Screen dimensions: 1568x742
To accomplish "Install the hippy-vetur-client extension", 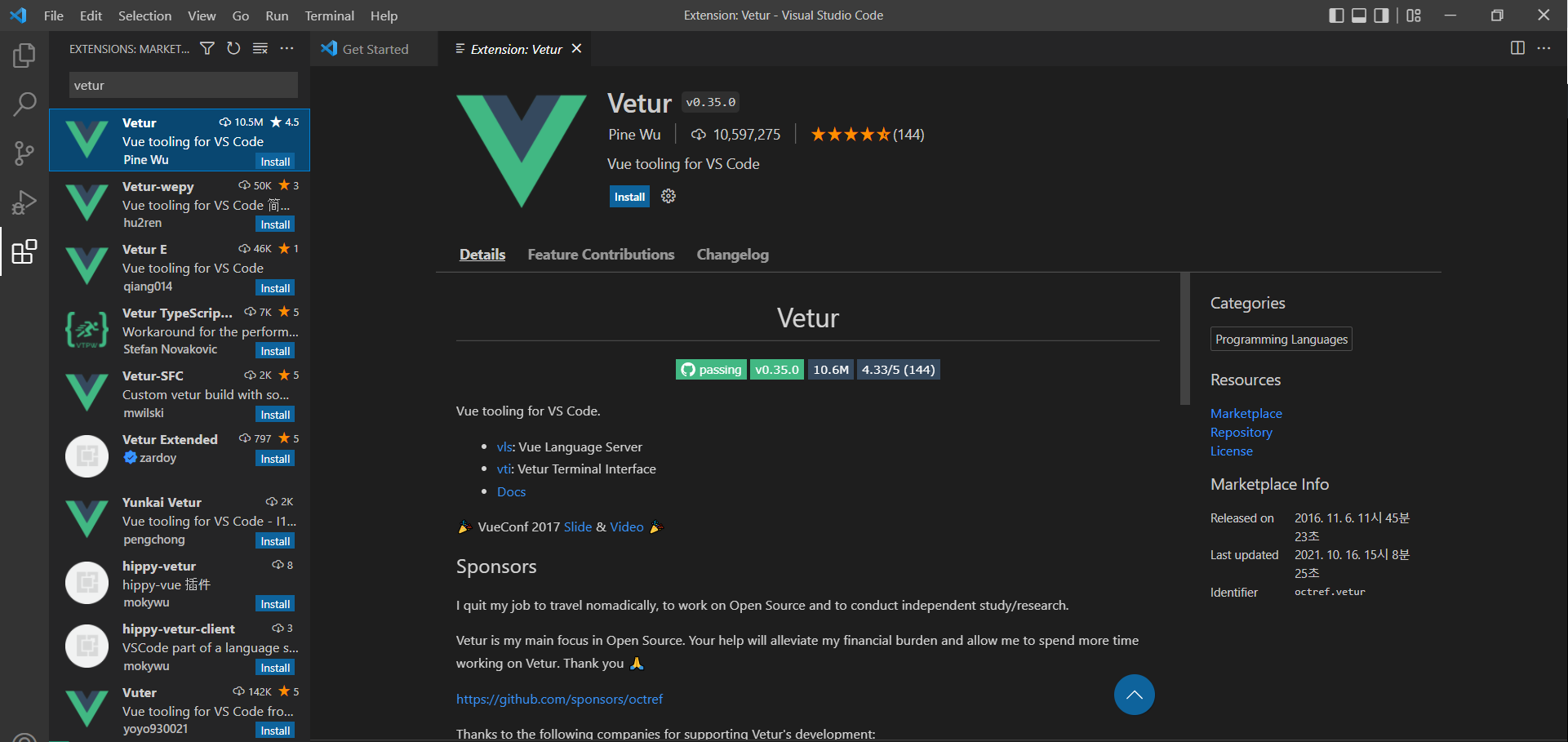I will pyautogui.click(x=275, y=668).
